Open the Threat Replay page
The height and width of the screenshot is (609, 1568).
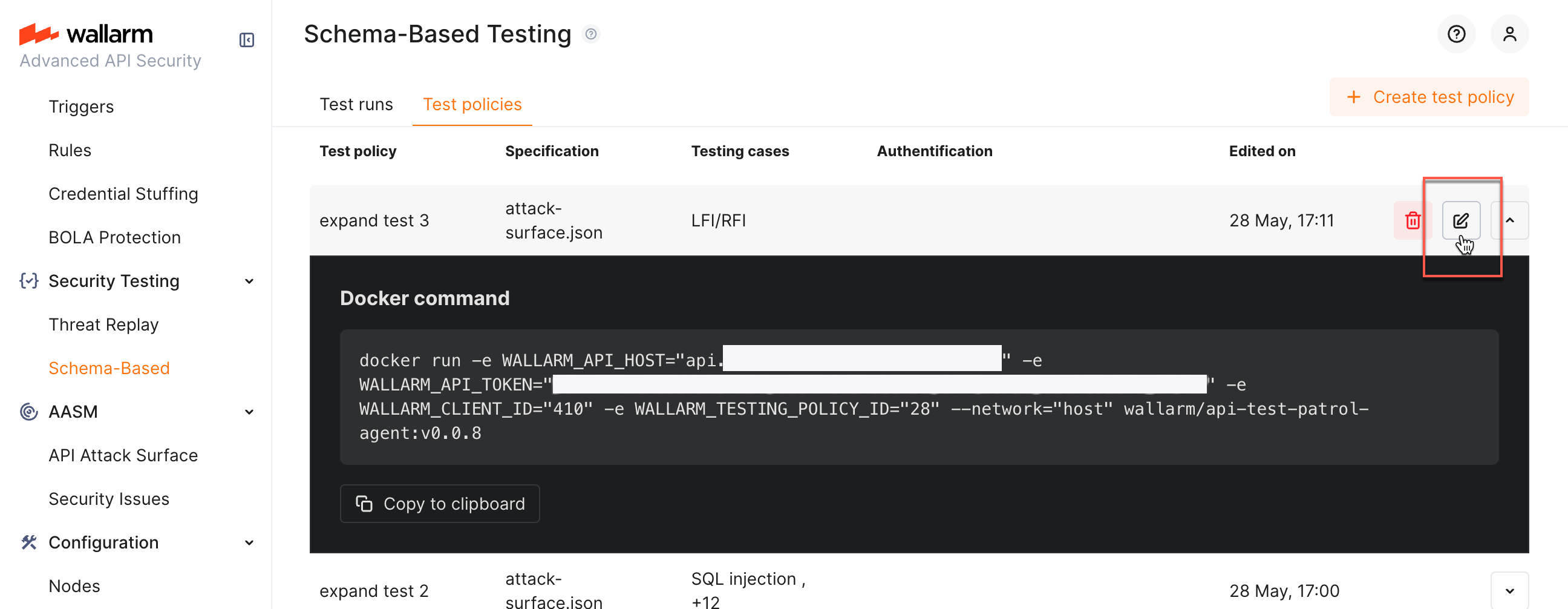tap(103, 324)
